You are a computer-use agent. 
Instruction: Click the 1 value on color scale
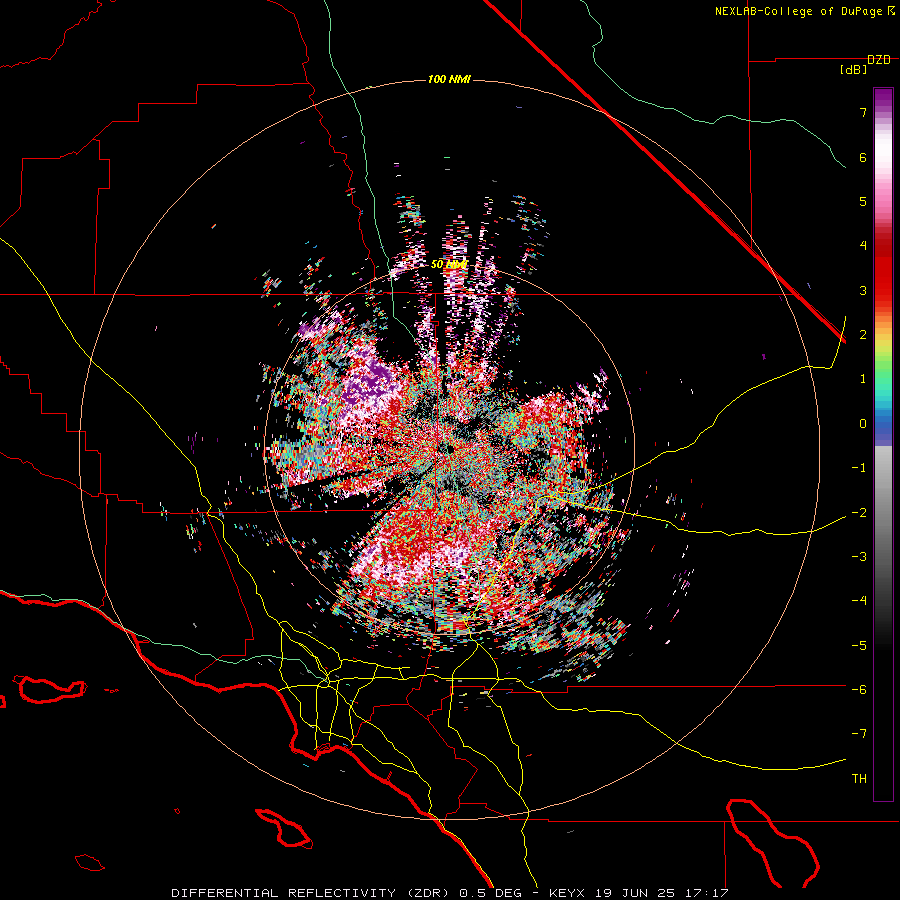863,379
